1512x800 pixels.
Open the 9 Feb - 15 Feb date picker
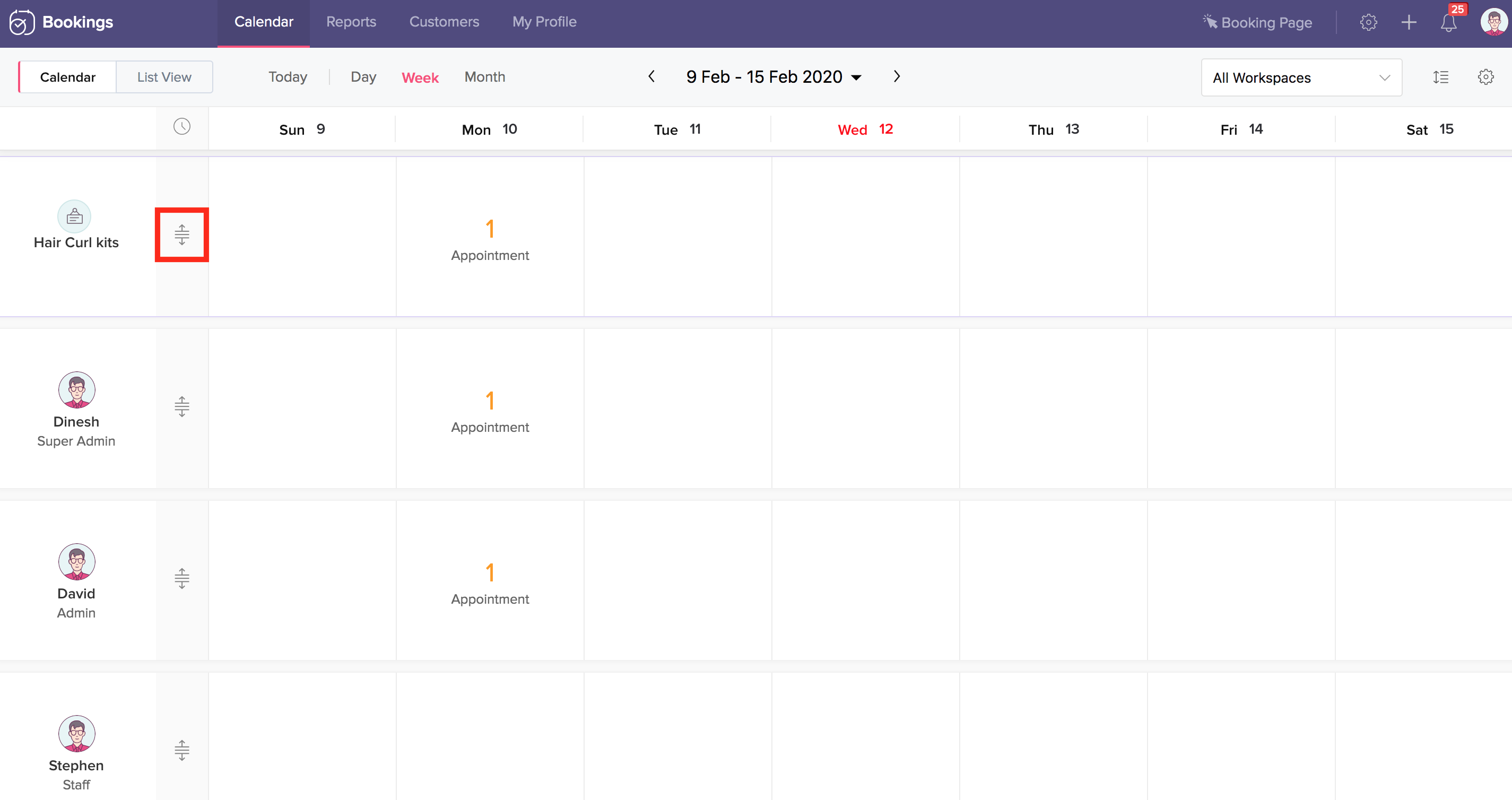tap(773, 77)
